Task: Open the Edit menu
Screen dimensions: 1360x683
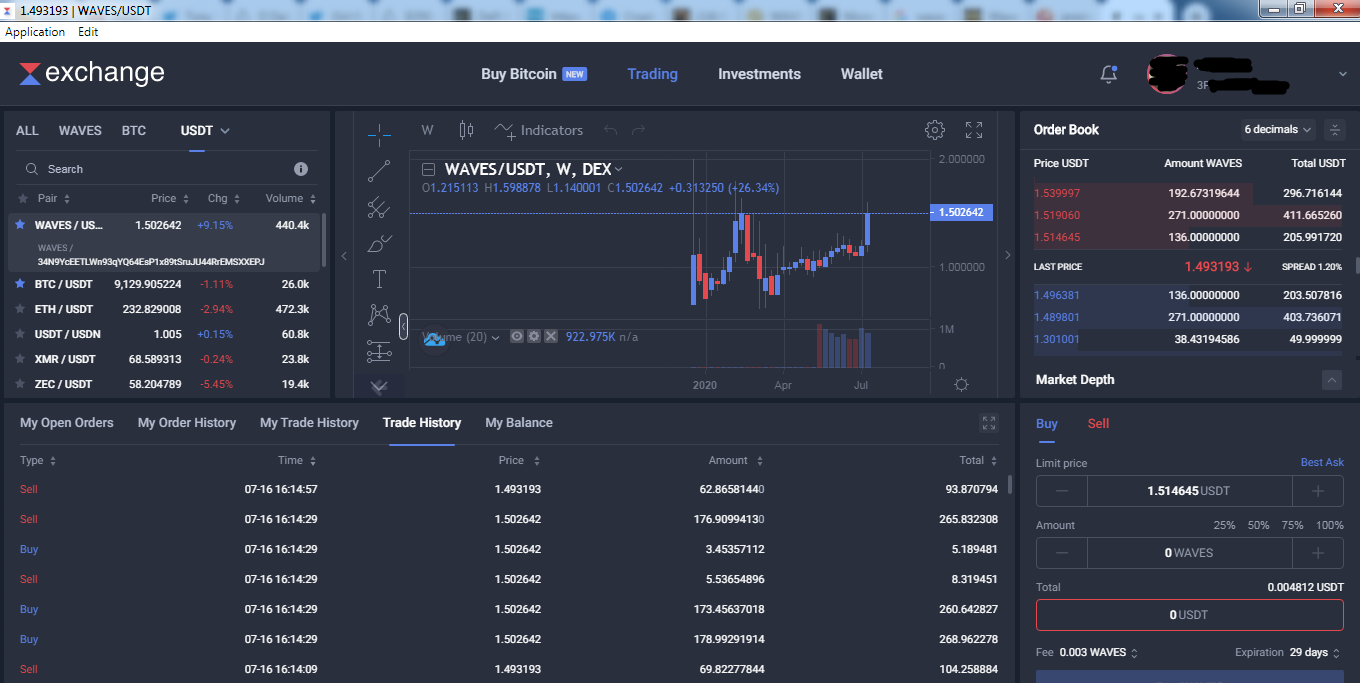Action: coord(88,32)
